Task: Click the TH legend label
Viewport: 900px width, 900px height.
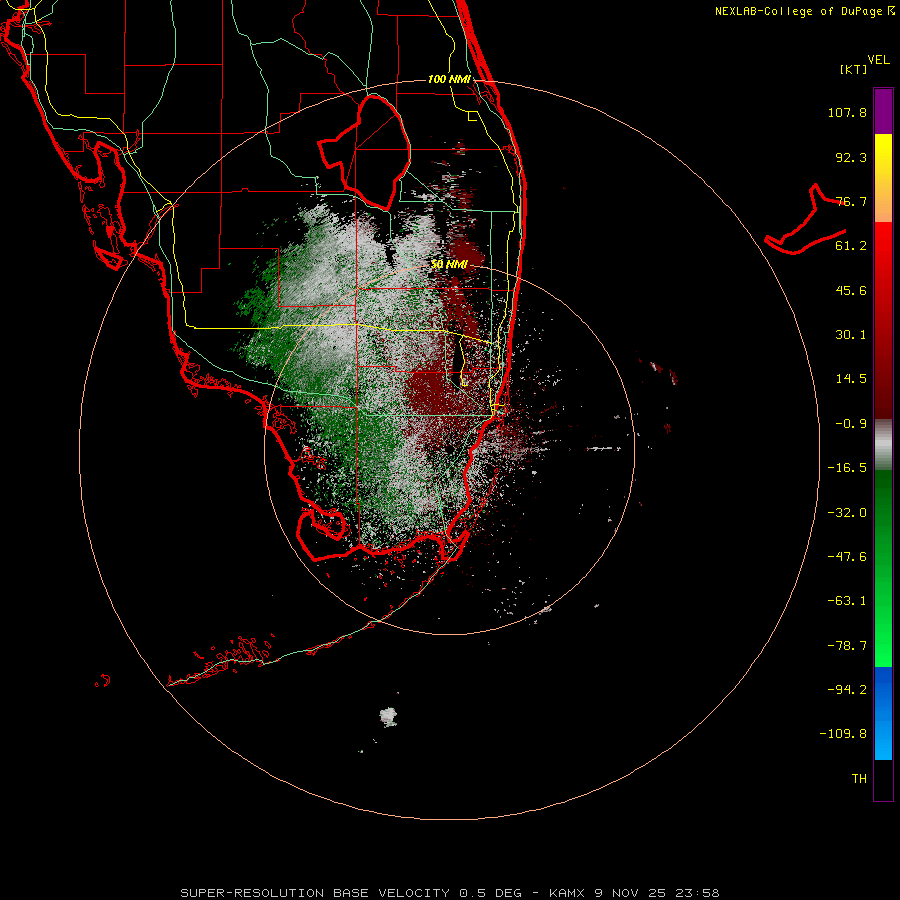Action: (859, 779)
